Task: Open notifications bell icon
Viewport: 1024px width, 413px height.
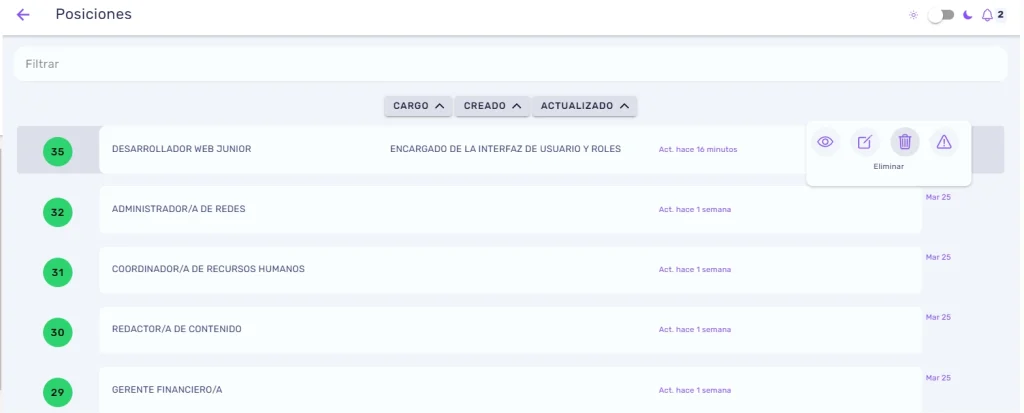Action: coord(987,15)
